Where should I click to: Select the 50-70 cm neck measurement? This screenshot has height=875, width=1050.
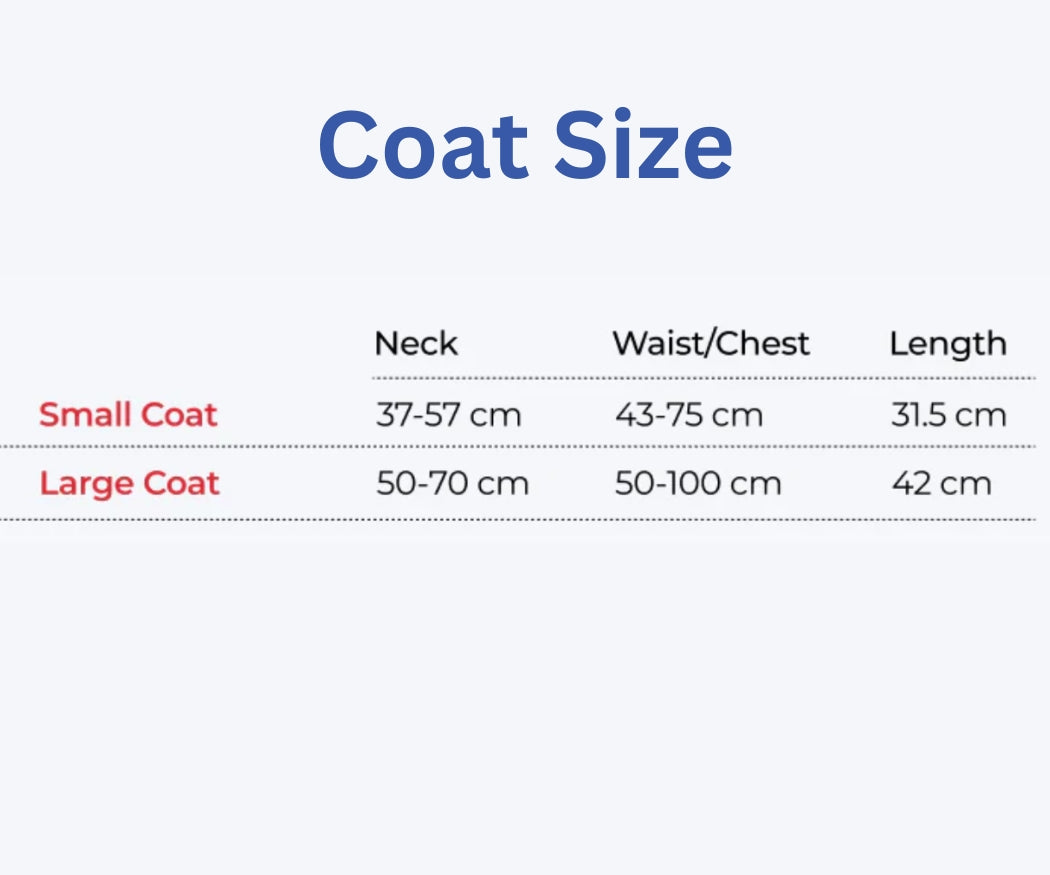(451, 484)
